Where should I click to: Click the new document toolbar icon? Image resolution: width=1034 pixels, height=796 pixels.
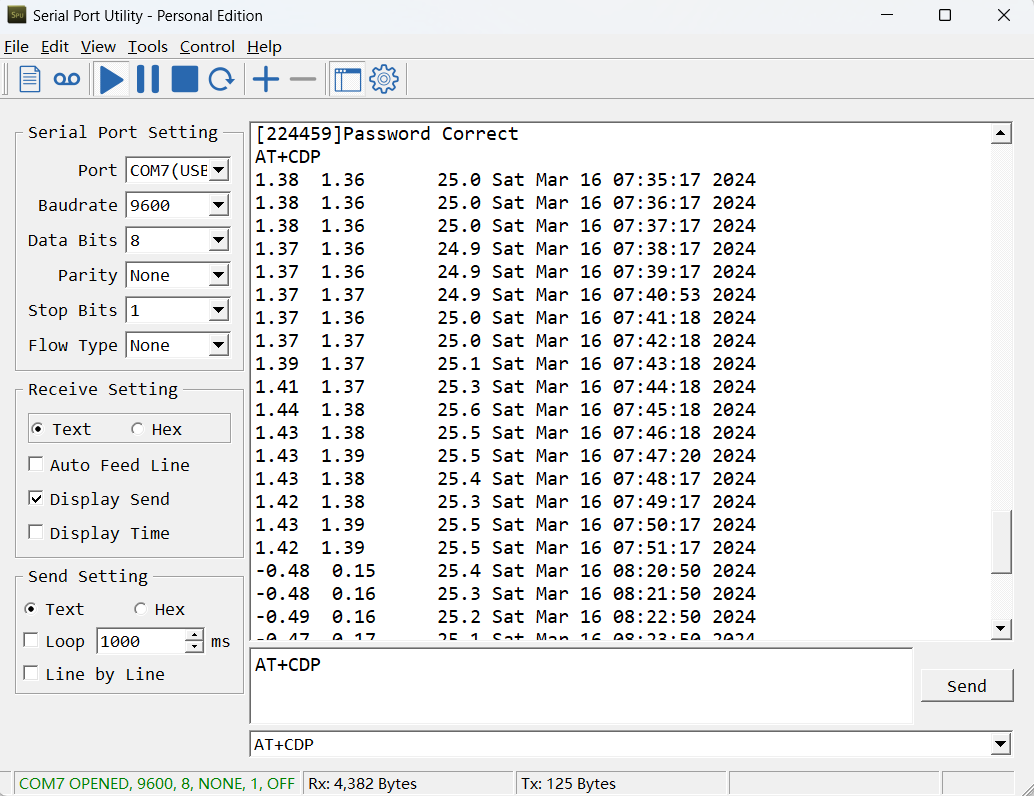click(x=30, y=79)
